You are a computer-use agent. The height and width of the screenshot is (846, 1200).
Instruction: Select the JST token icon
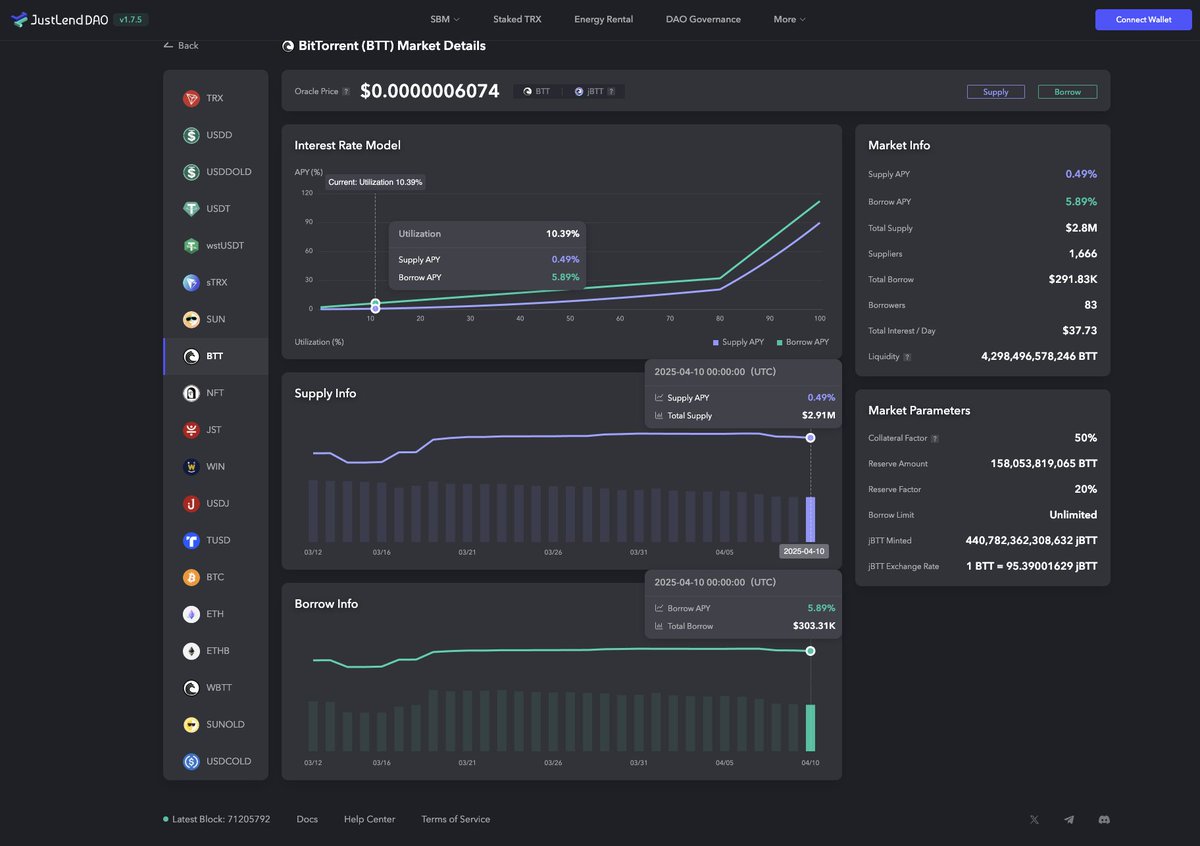click(191, 430)
